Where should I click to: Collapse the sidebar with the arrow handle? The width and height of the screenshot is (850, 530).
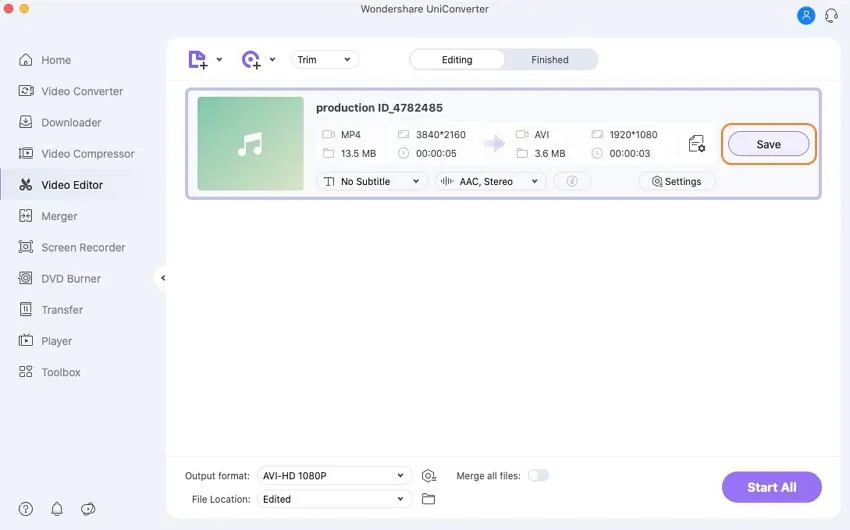[x=162, y=278]
